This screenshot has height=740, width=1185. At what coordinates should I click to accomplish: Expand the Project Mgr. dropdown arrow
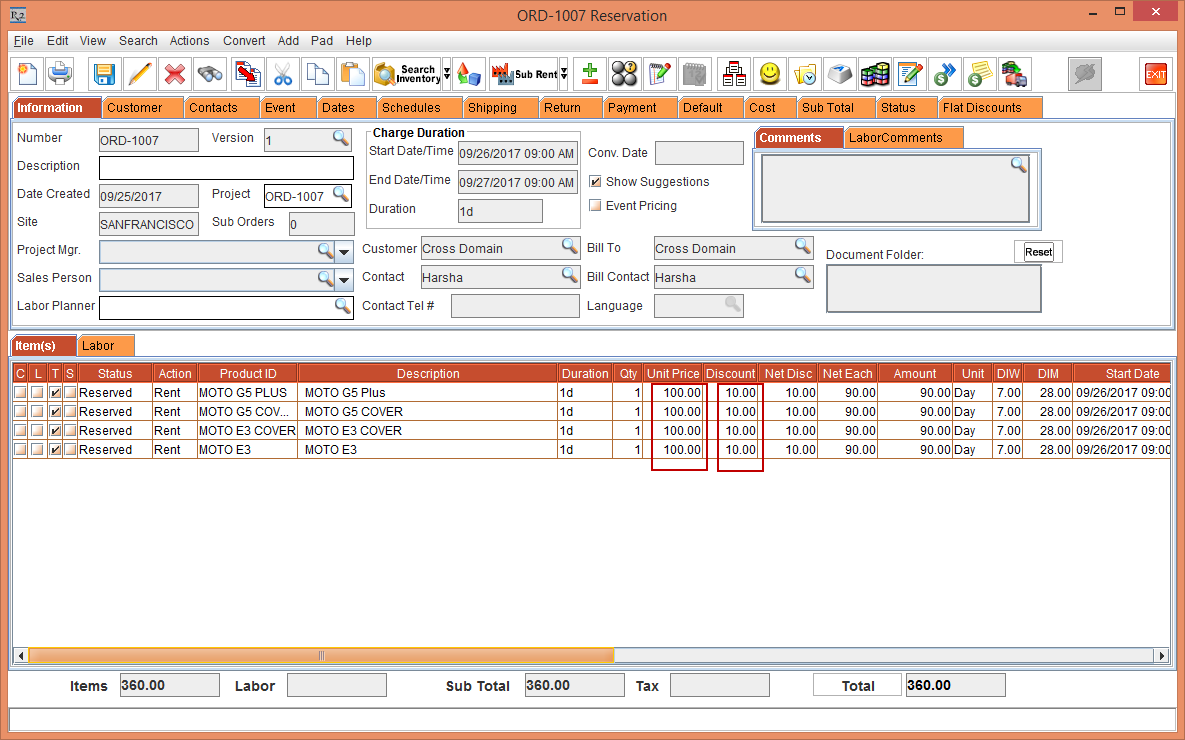[344, 251]
